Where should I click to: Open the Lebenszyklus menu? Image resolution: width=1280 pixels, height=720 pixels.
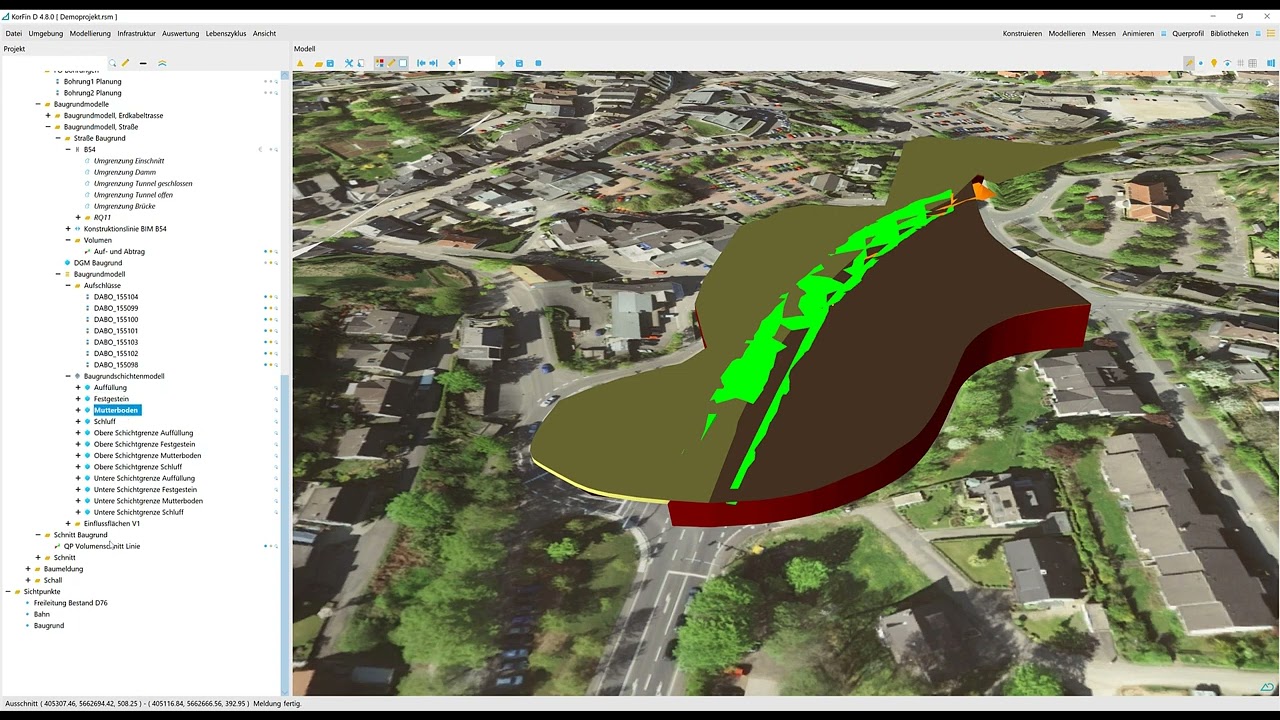click(226, 33)
